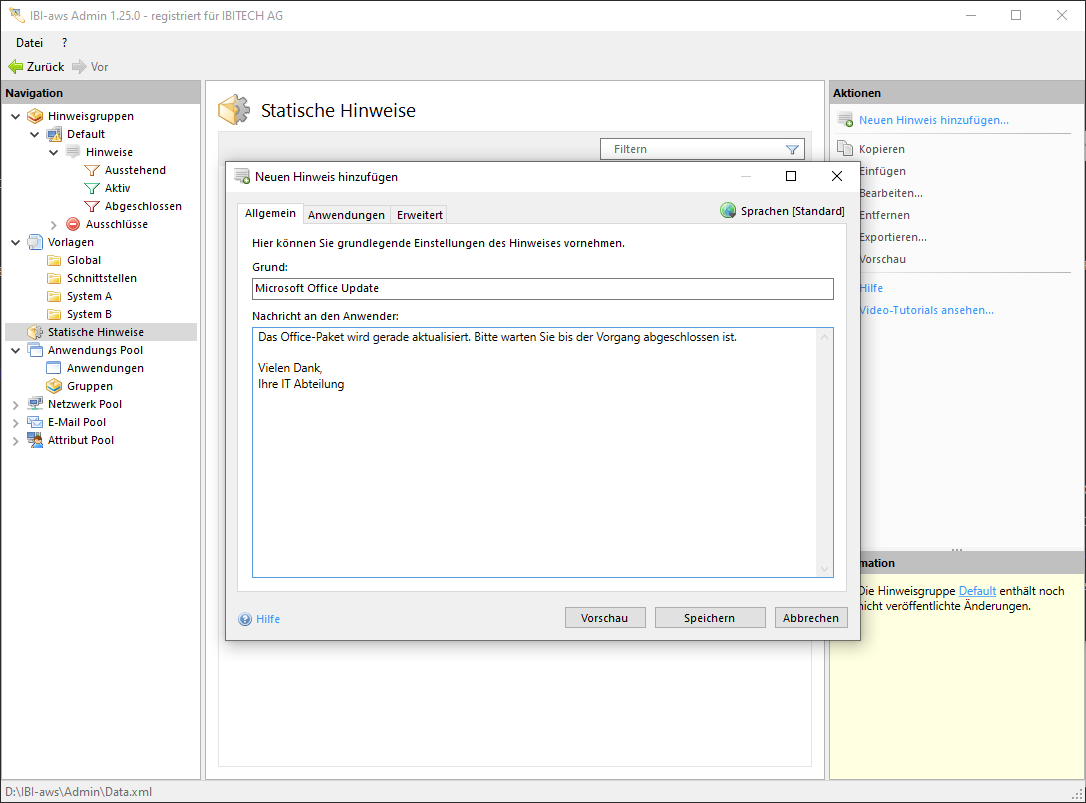The image size is (1086, 803).
Task: Expand the Ausschlüsse tree node
Action: point(54,224)
